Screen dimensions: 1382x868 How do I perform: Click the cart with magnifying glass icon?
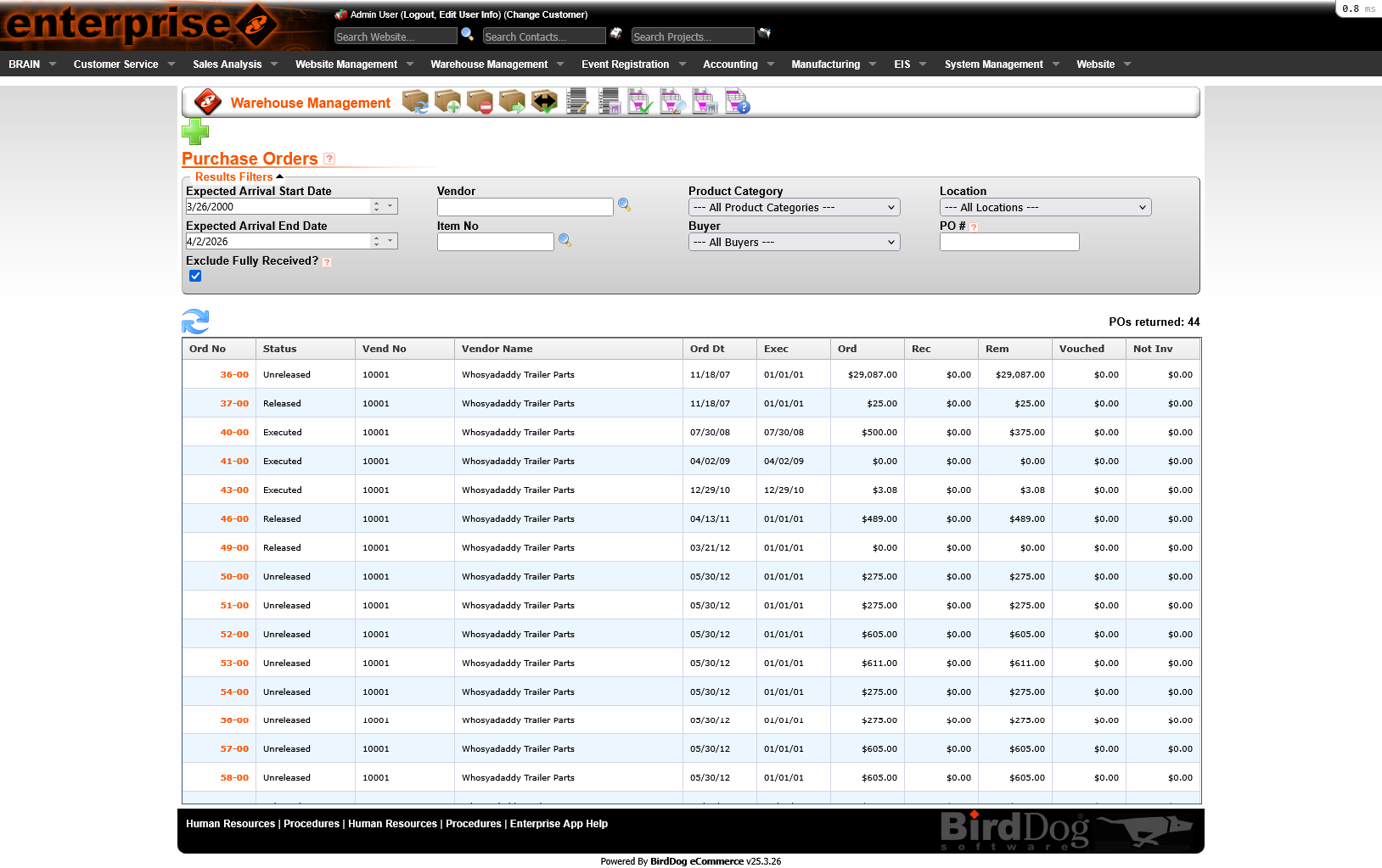coord(671,102)
